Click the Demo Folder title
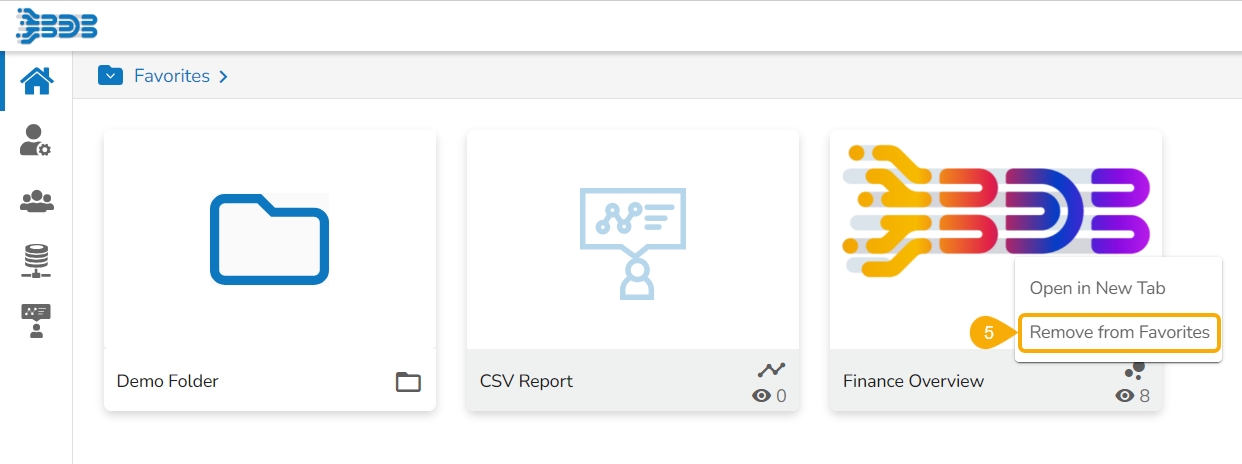Image resolution: width=1242 pixels, height=464 pixels. [x=167, y=381]
